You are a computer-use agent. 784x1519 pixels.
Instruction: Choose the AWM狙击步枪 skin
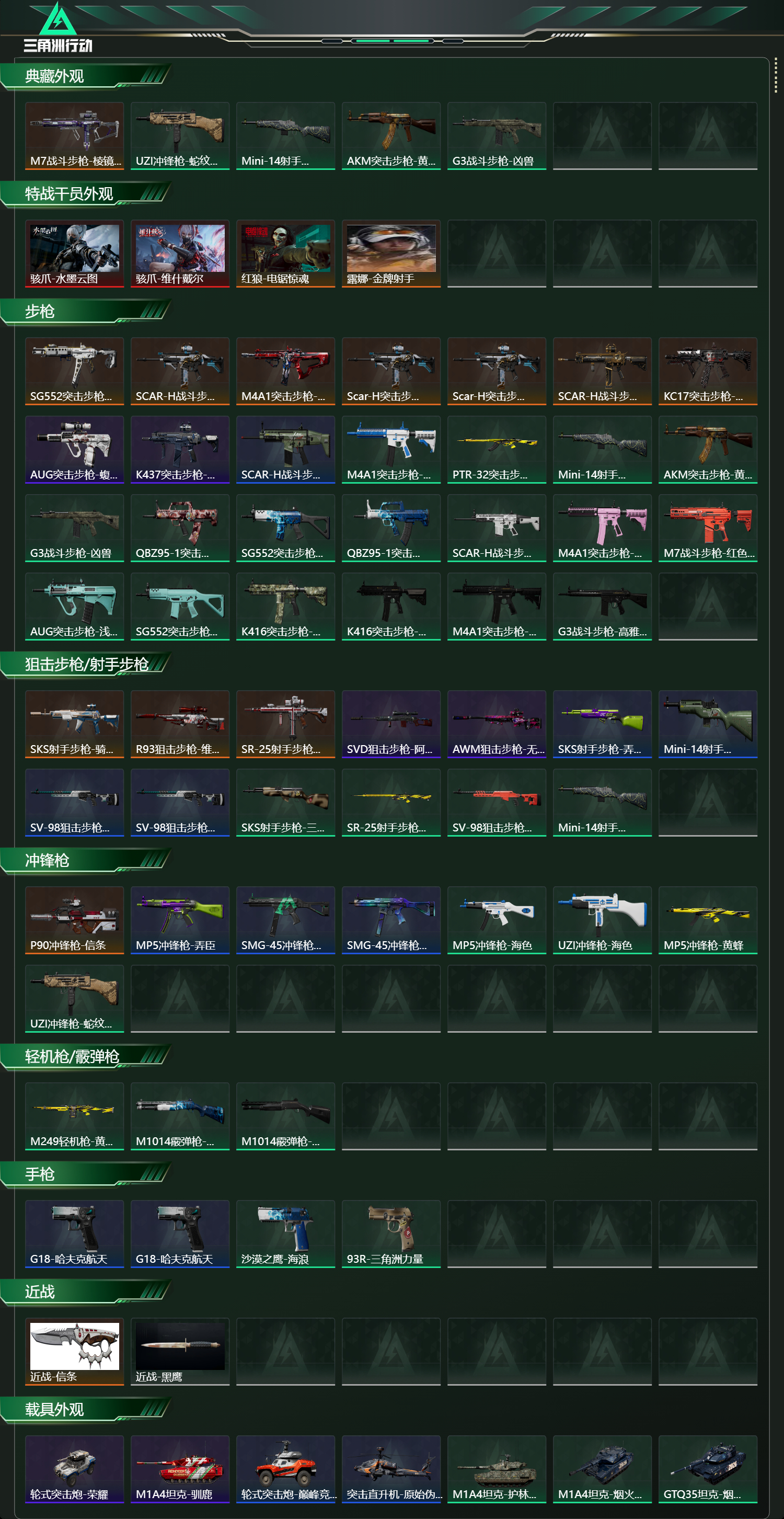(x=497, y=724)
